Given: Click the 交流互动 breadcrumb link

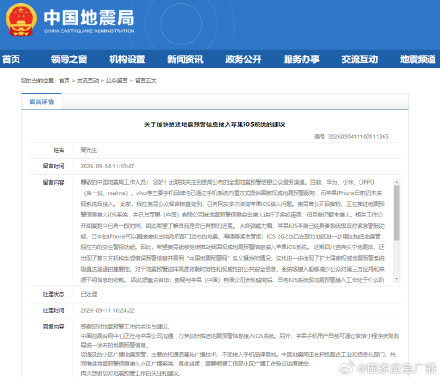Looking at the screenshot, I should coord(88,80).
